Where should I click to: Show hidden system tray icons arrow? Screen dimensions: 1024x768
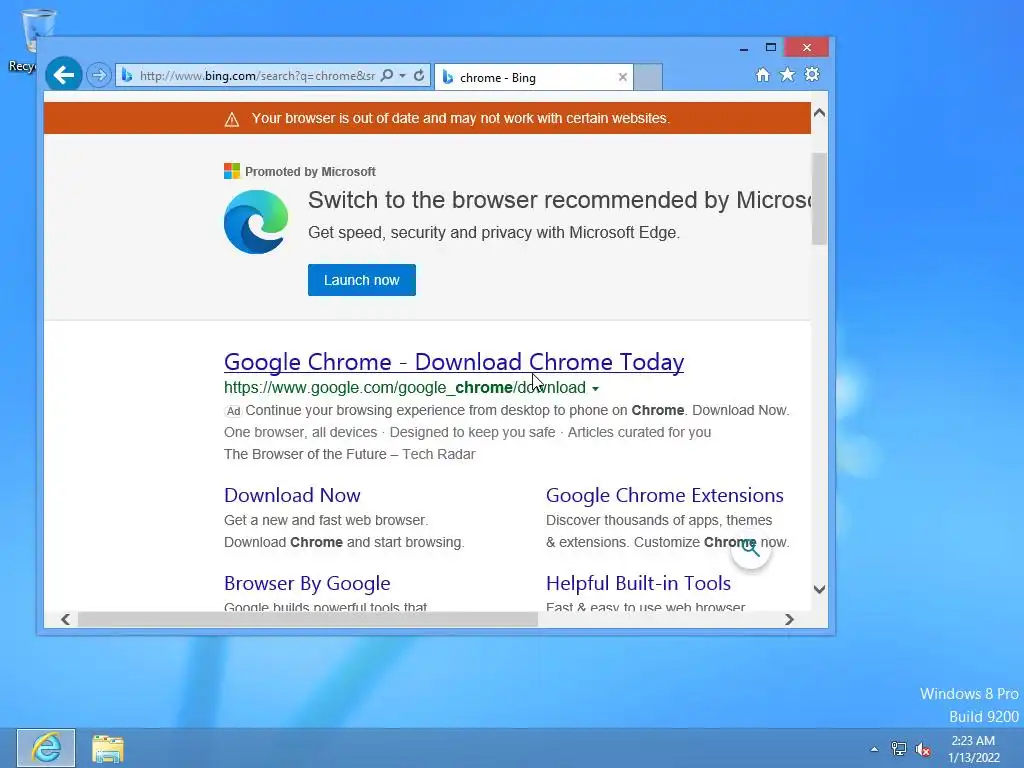(x=874, y=749)
